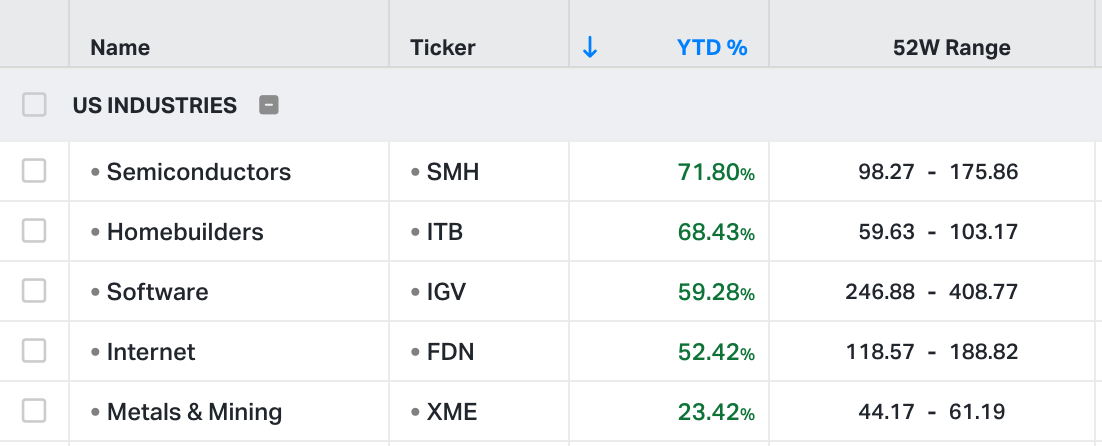1102x446 pixels.
Task: Open the ITB ticker
Action: point(444,232)
